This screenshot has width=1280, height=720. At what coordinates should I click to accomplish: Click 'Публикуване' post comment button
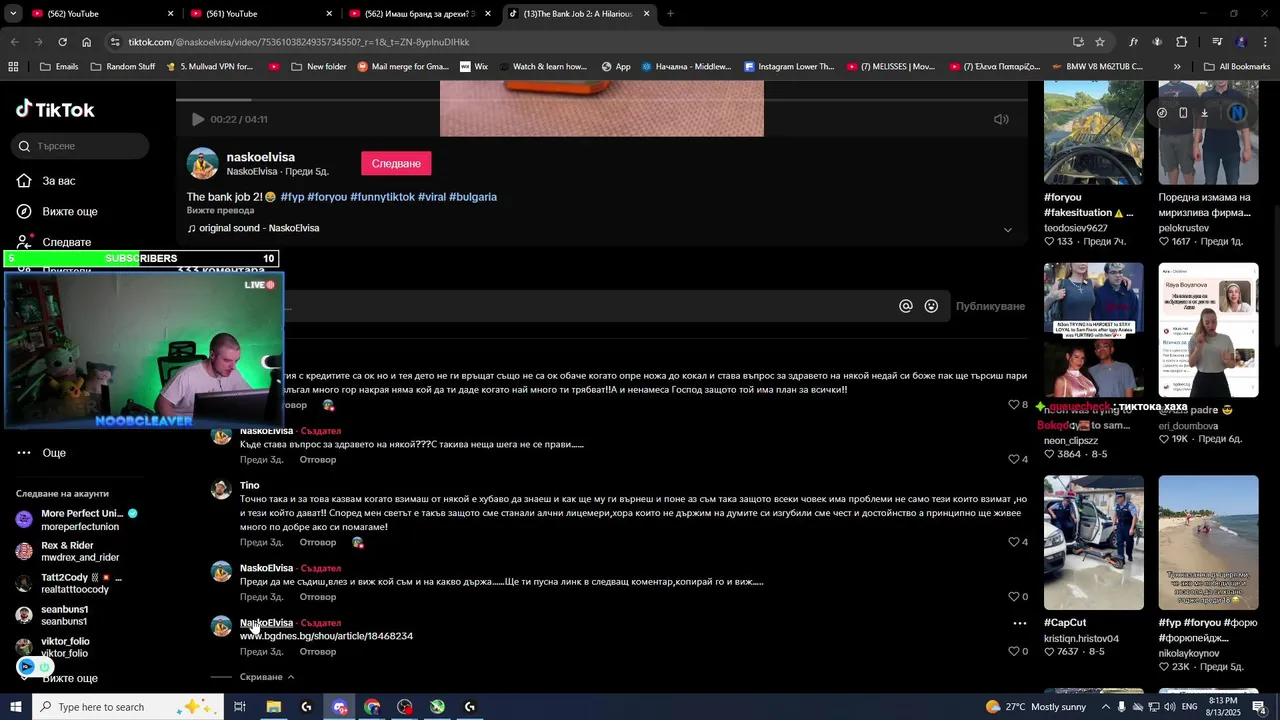[990, 306]
